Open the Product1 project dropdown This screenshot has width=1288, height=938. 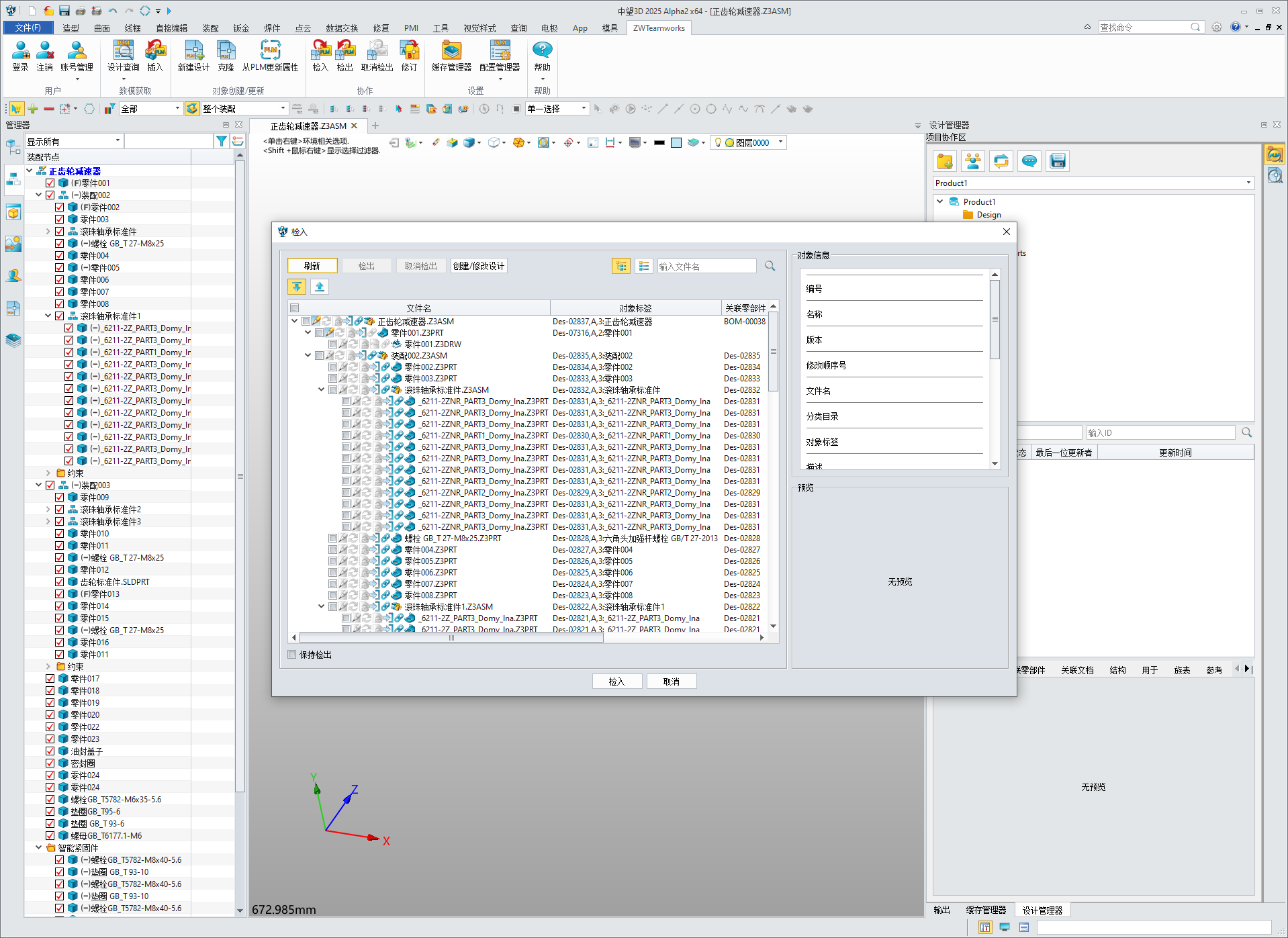(x=1248, y=183)
